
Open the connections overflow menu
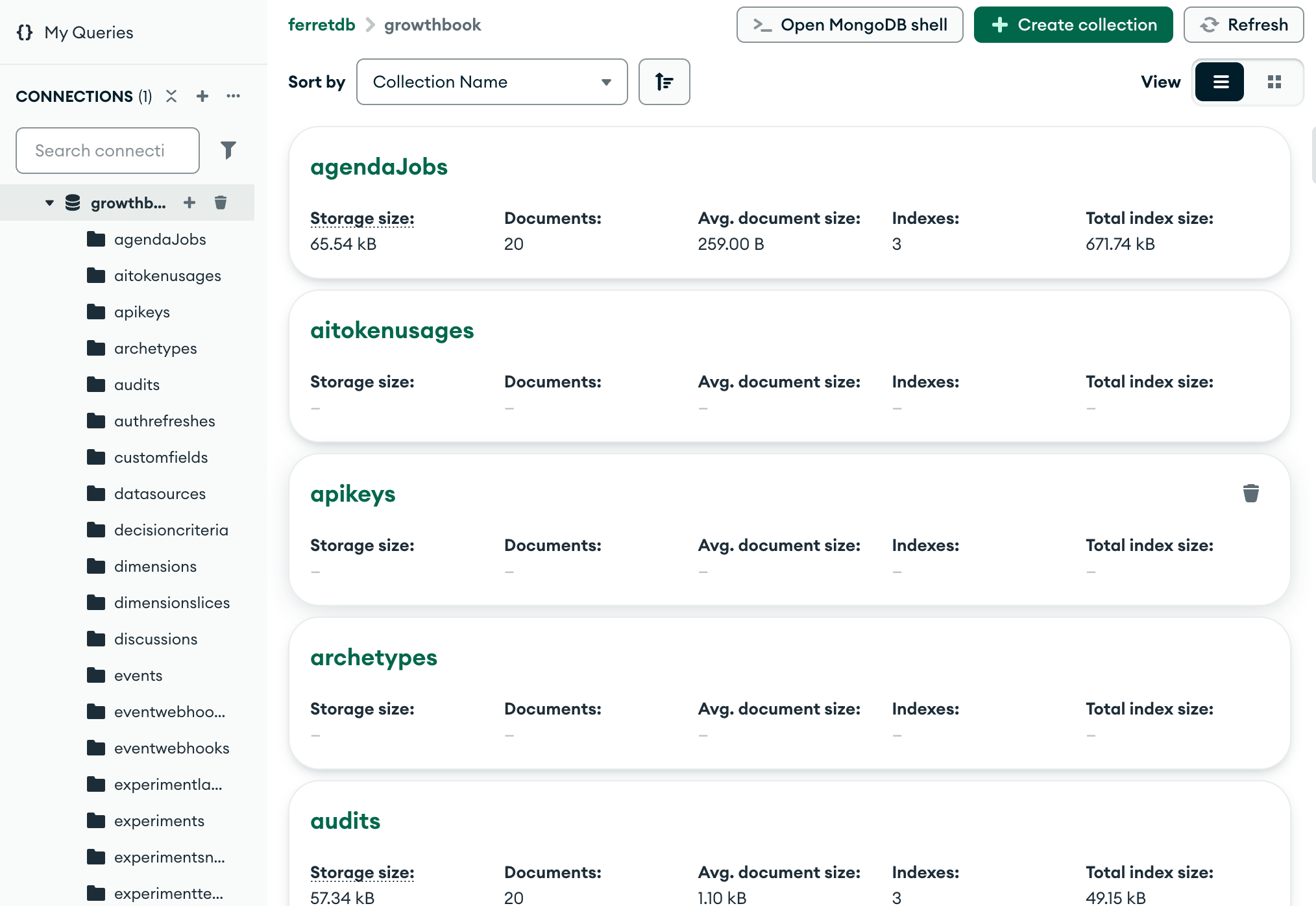click(x=233, y=96)
